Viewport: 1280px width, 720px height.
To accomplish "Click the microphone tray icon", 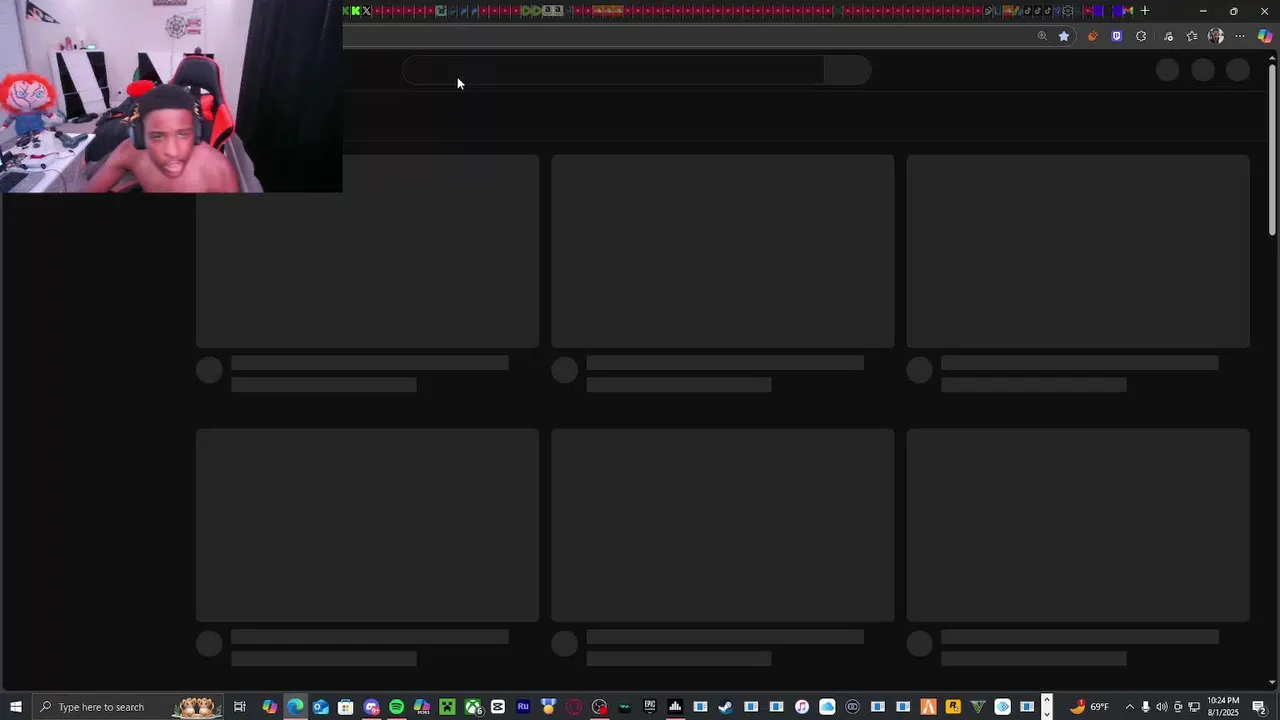I will click(1146, 707).
